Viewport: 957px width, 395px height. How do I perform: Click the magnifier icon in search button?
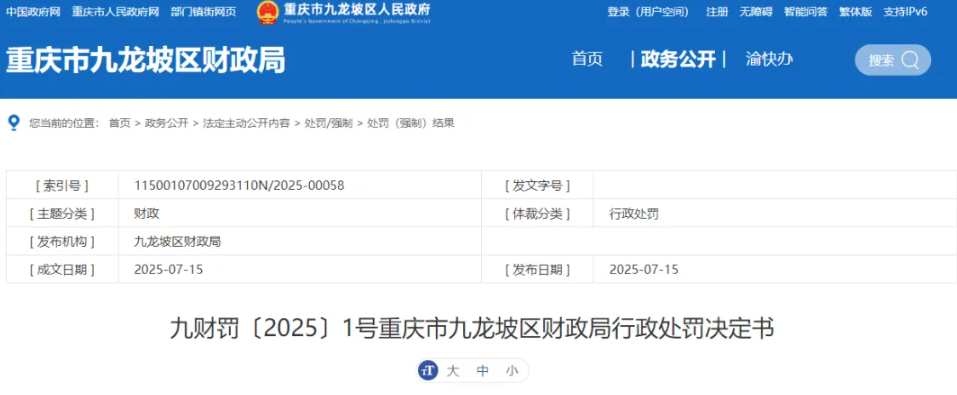pyautogui.click(x=910, y=60)
